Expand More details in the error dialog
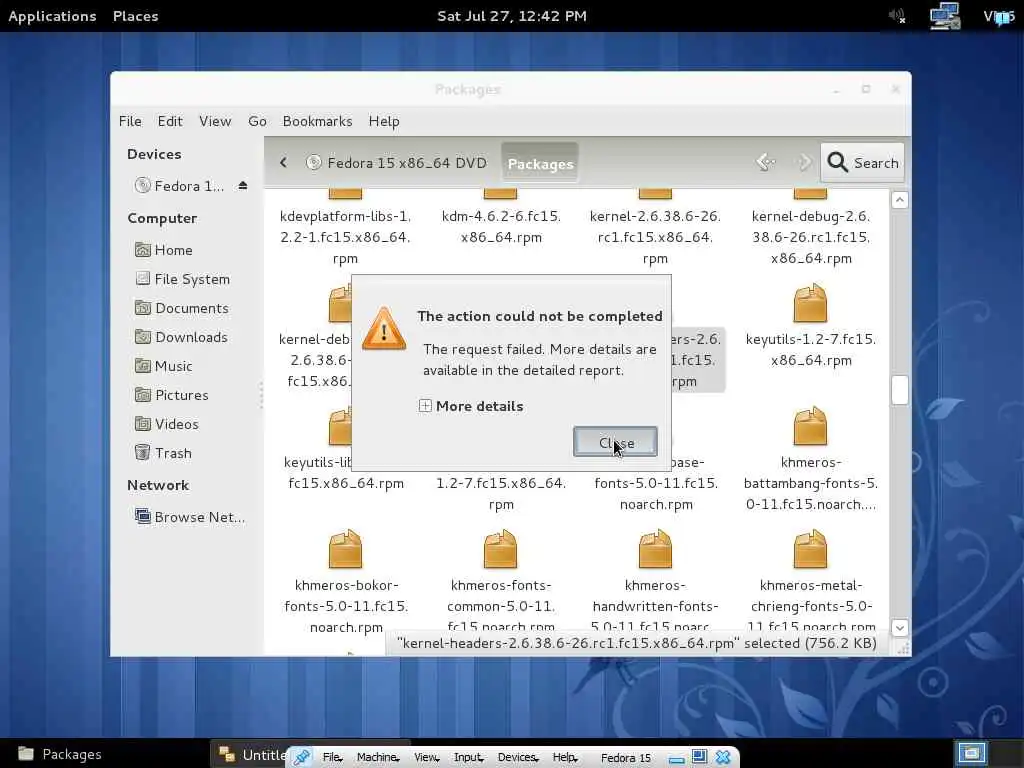 click(x=471, y=406)
